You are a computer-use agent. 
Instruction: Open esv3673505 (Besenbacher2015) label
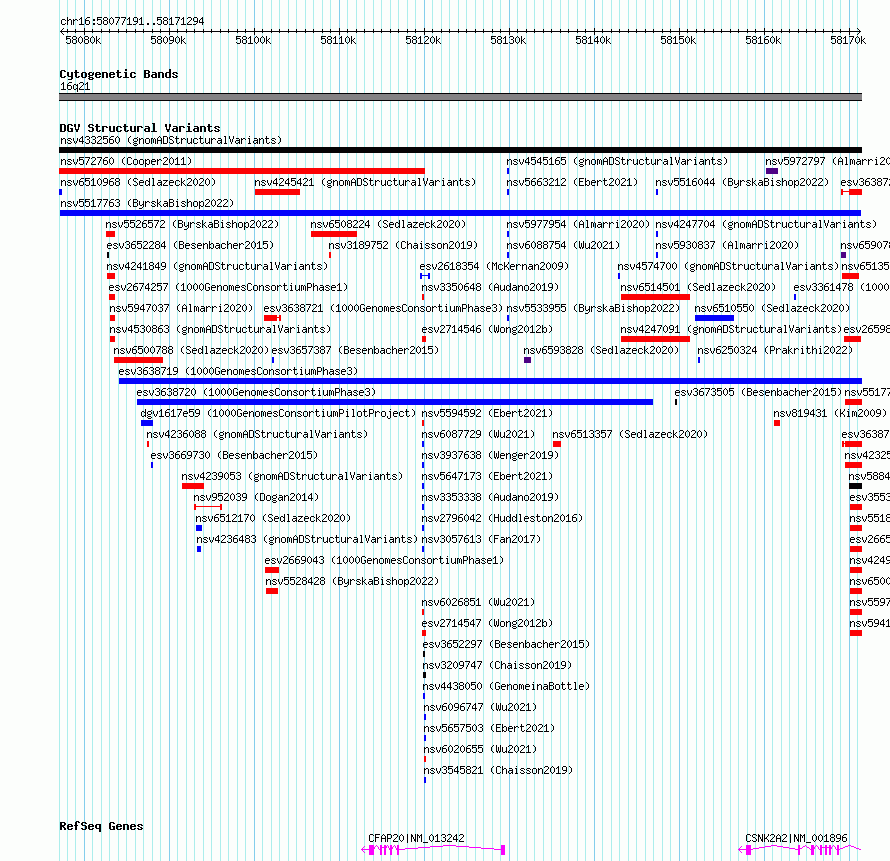click(758, 392)
